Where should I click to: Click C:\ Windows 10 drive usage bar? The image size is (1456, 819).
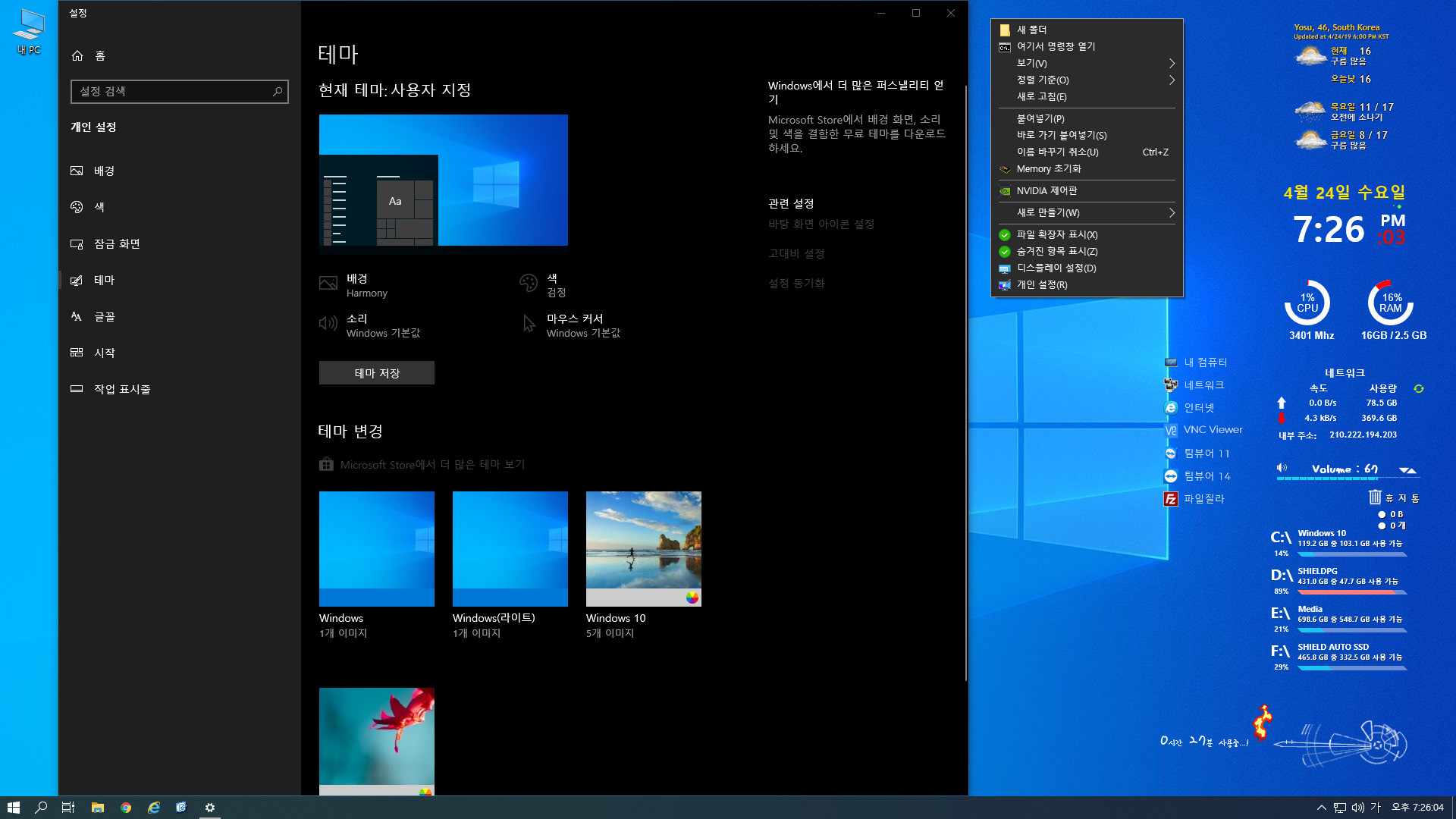coord(1352,554)
